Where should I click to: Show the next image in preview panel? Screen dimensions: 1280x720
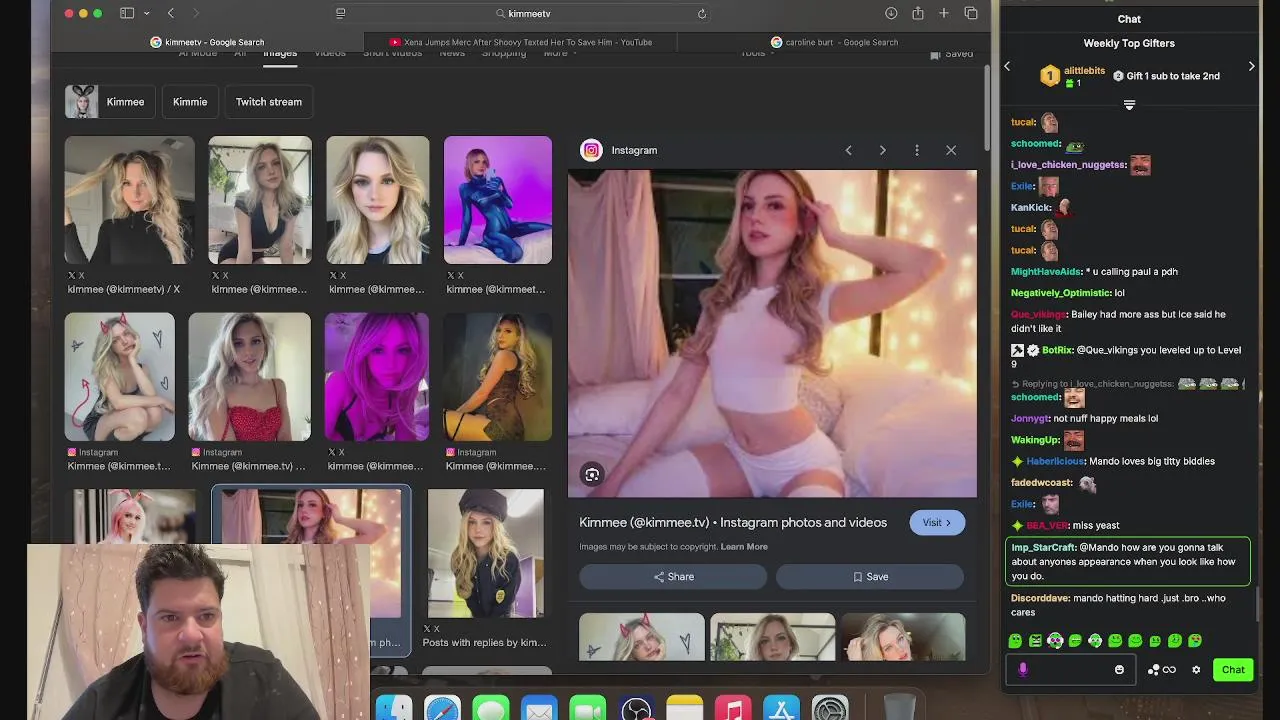[882, 150]
